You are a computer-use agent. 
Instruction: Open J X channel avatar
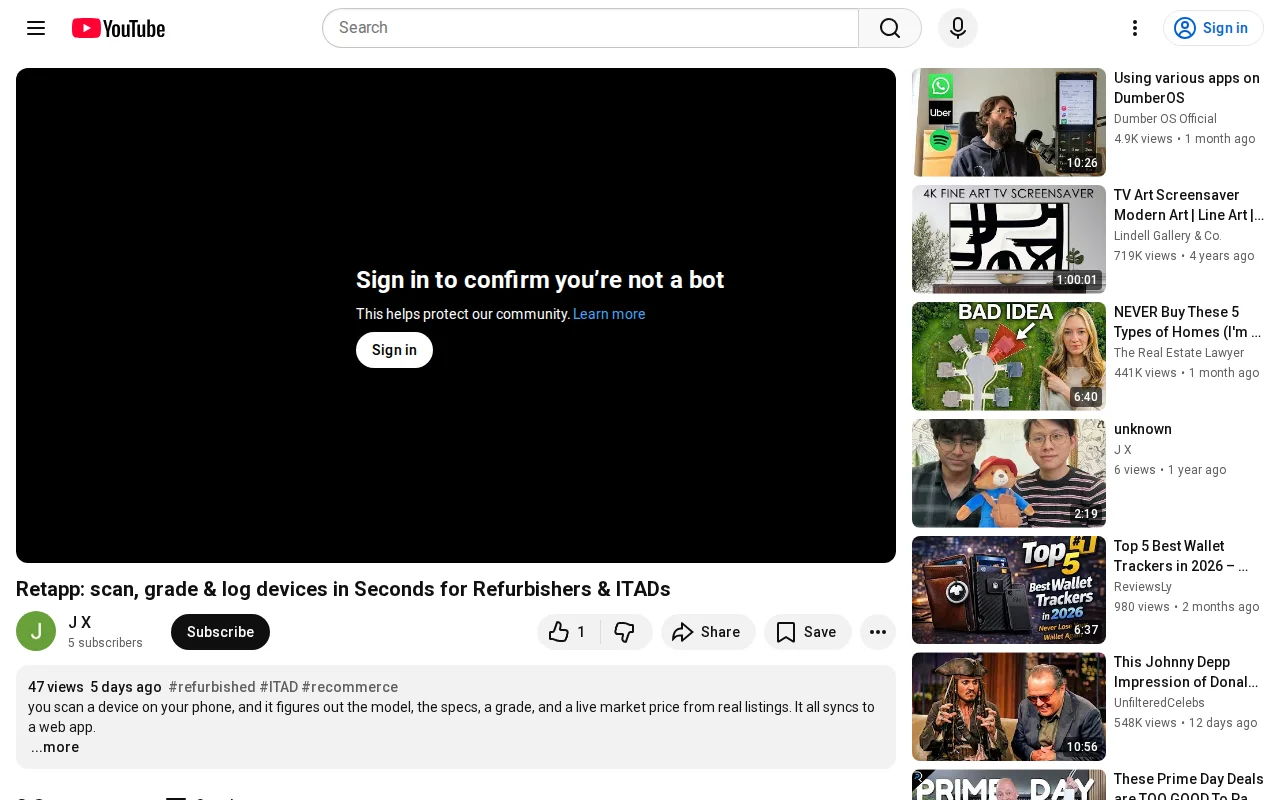coord(36,631)
